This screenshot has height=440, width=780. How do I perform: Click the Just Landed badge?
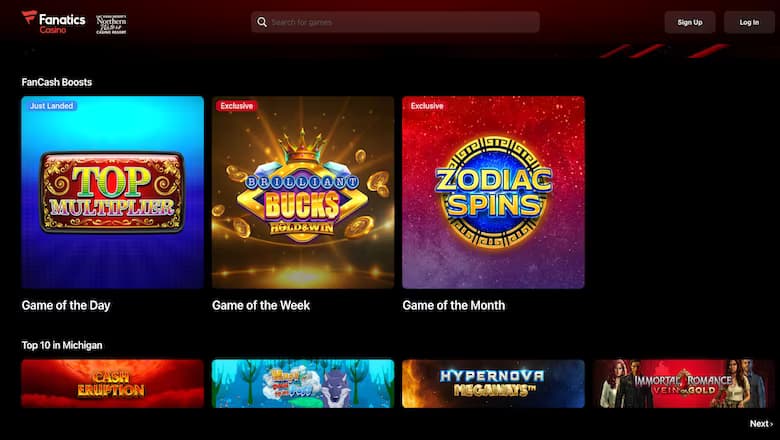click(x=52, y=106)
